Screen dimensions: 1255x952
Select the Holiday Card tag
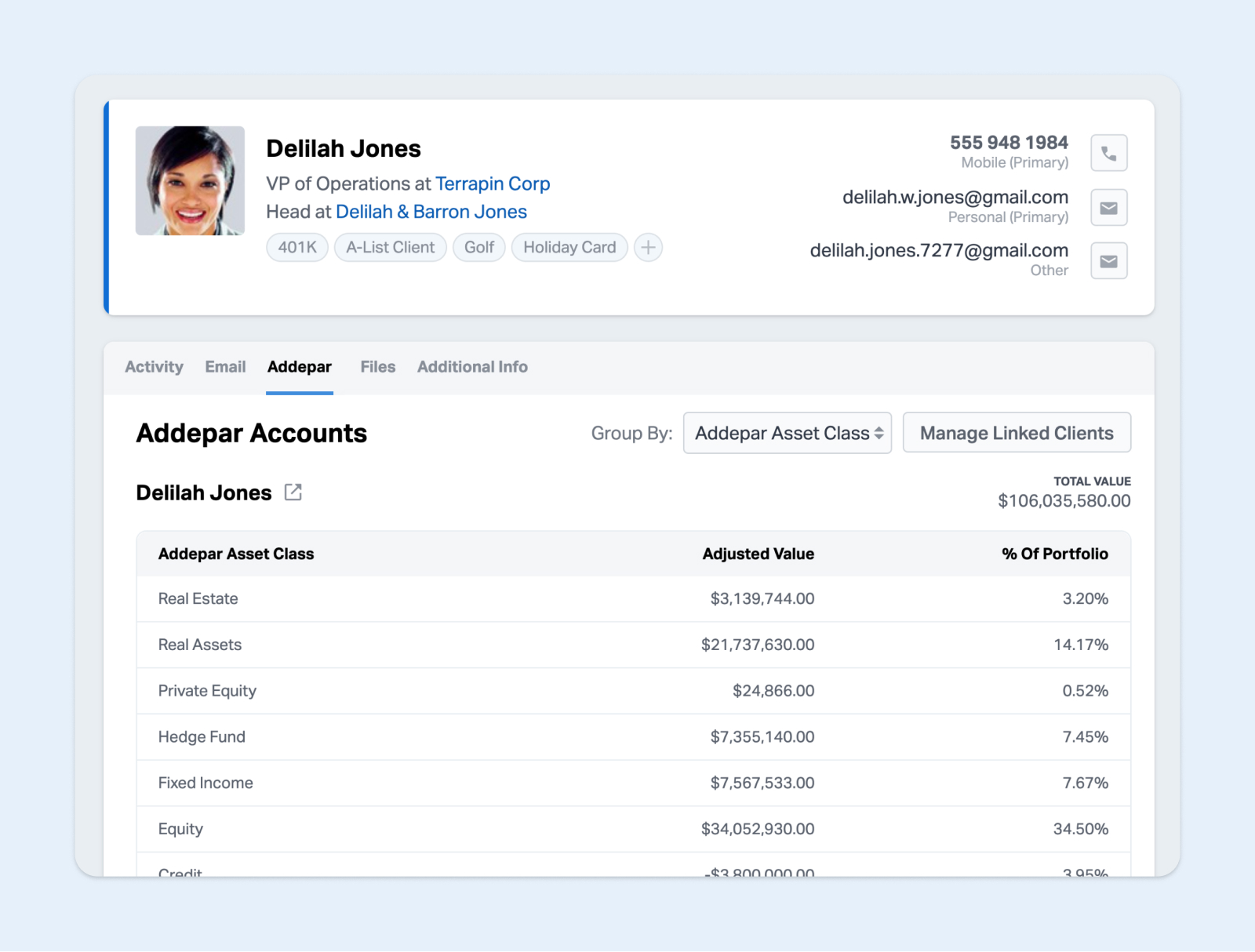[569, 248]
